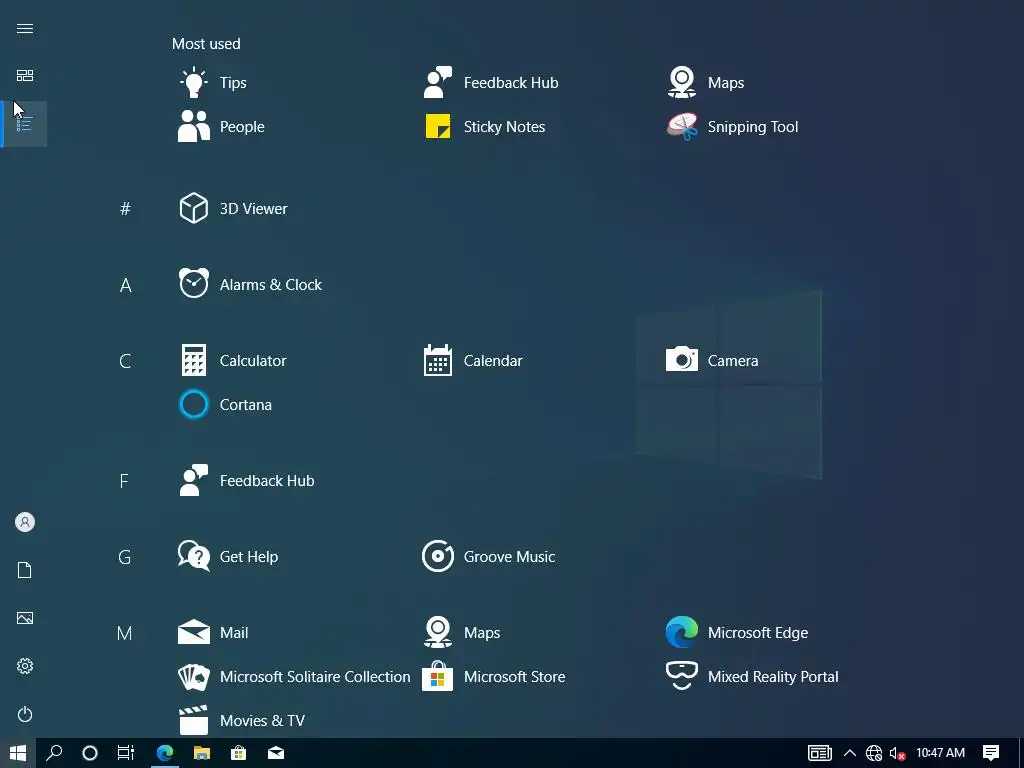Open taskbar Search

[54, 753]
